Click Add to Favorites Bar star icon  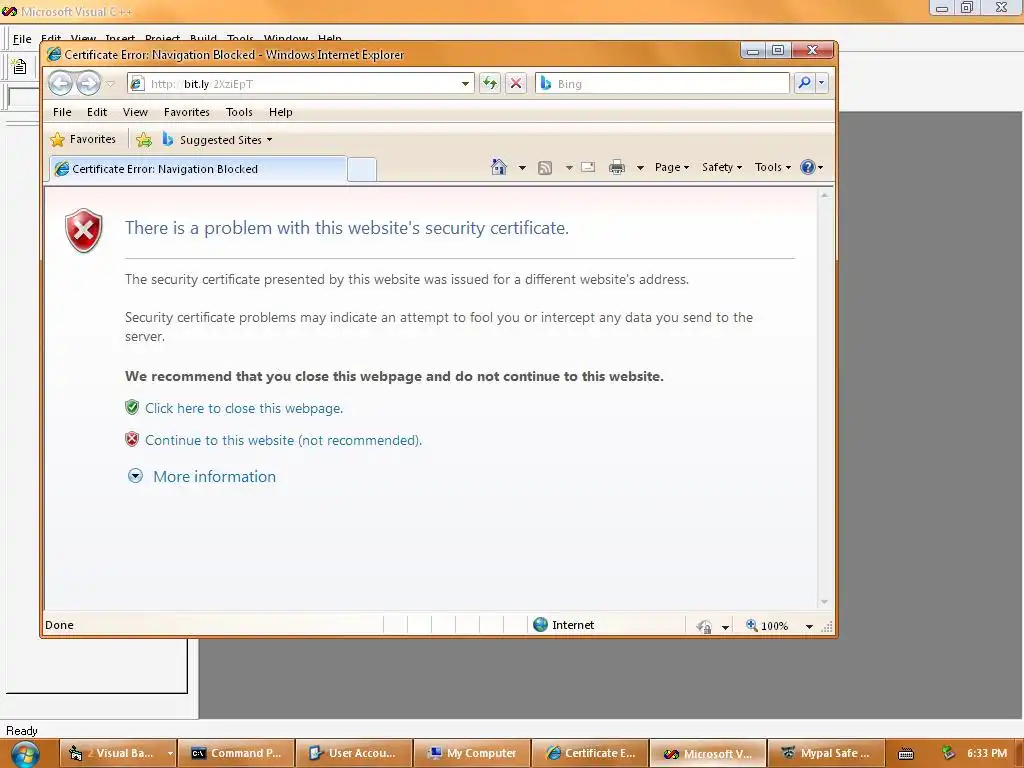144,140
